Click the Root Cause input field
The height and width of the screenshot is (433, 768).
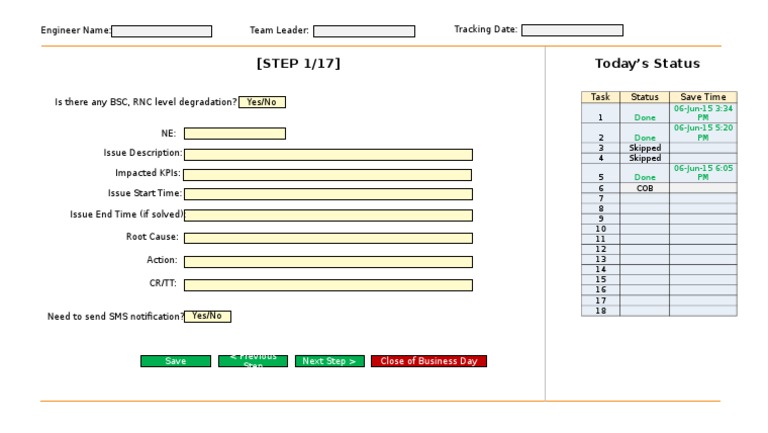328,238
